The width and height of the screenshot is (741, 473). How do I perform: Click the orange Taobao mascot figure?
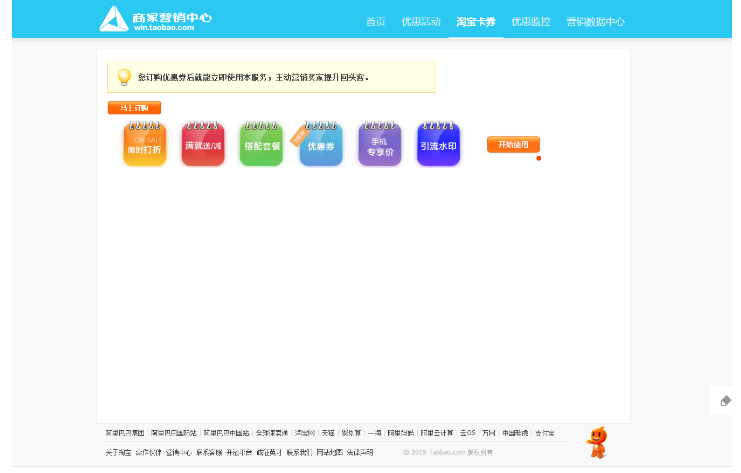point(597,442)
